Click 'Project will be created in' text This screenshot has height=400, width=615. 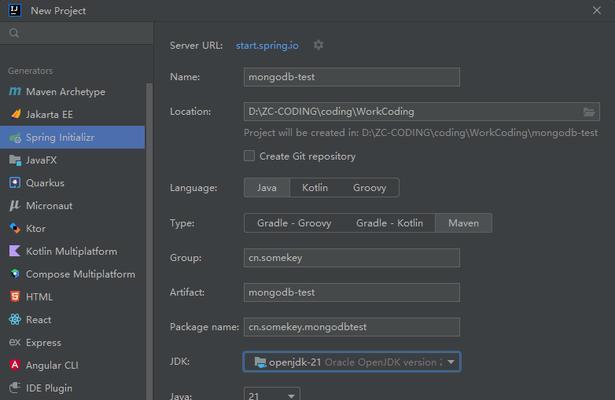coord(420,133)
